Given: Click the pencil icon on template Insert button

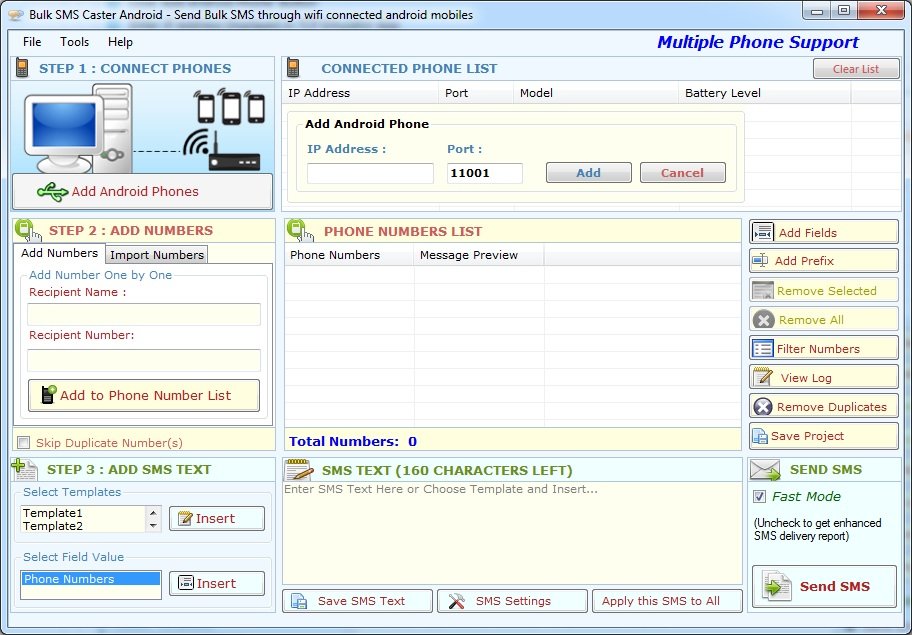Looking at the screenshot, I should coord(185,518).
